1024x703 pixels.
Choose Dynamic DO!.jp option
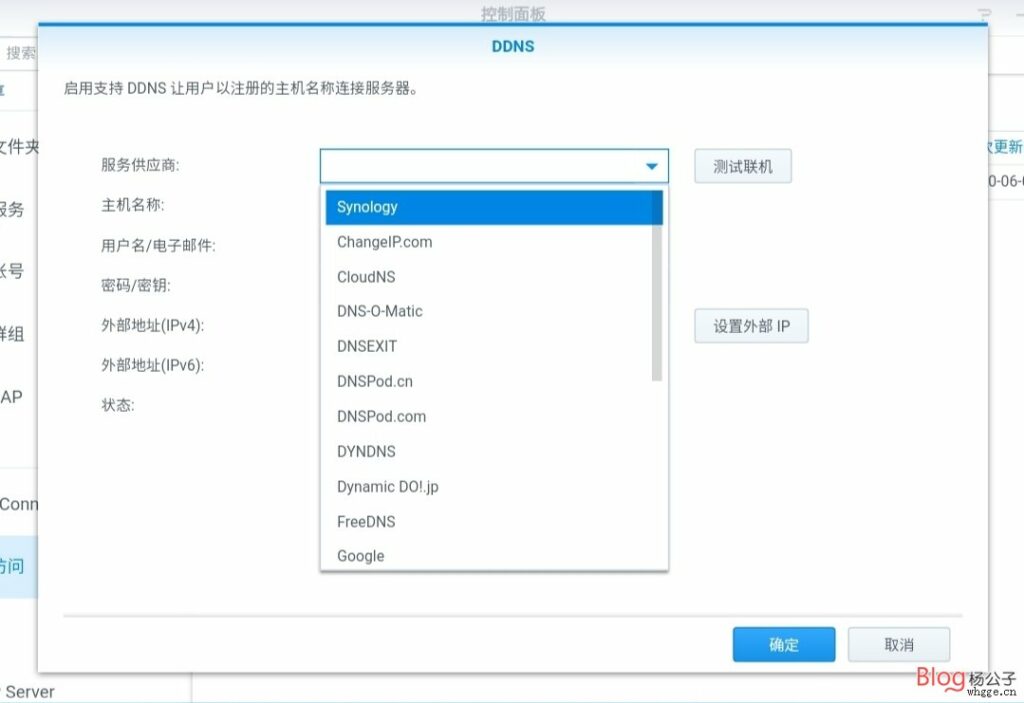coord(494,487)
